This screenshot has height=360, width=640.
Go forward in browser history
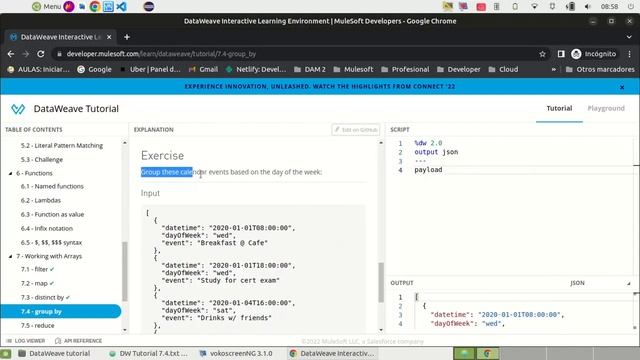click(x=25, y=54)
